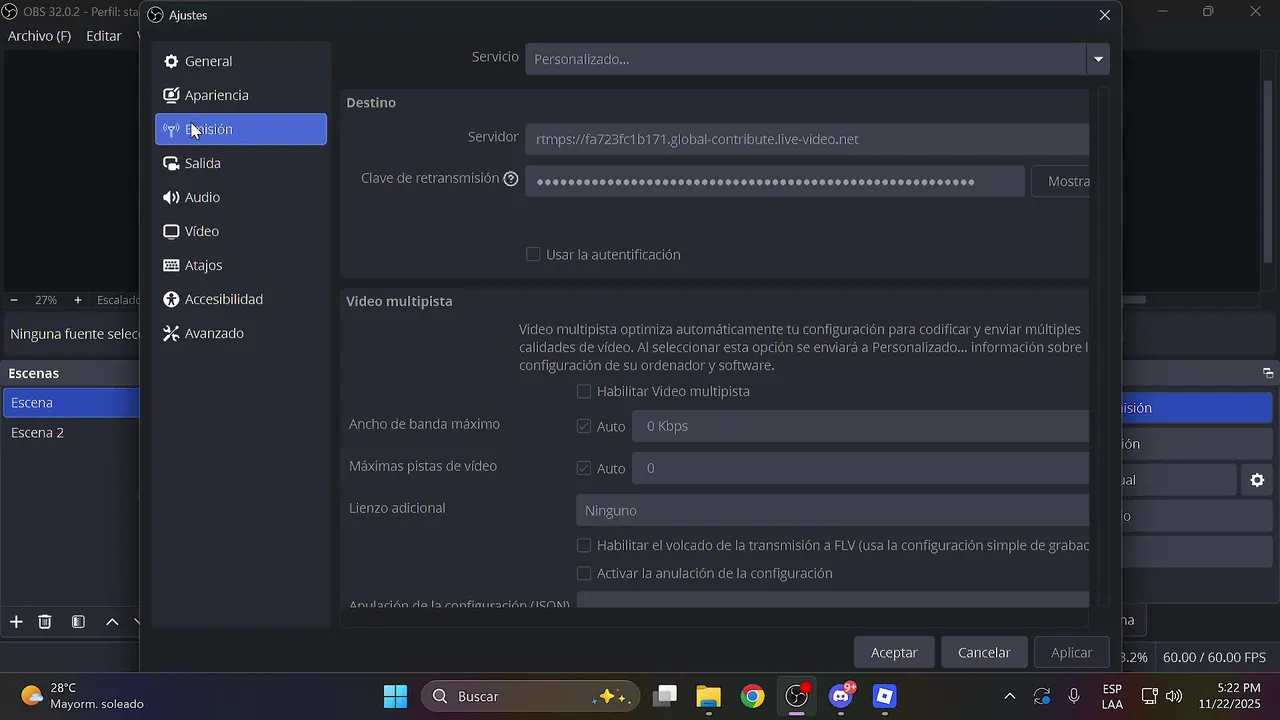Go to the Atajos hotkeys section
This screenshot has width=1280, height=720.
pos(241,265)
